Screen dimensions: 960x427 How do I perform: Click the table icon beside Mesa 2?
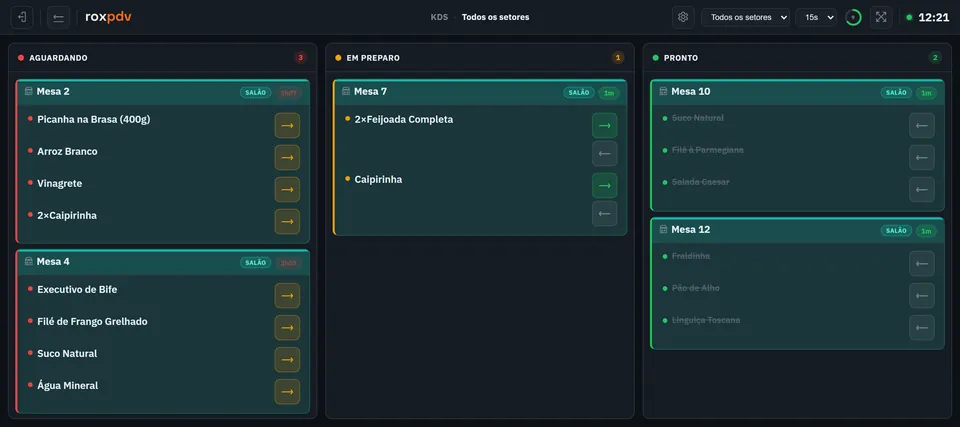pyautogui.click(x=28, y=91)
